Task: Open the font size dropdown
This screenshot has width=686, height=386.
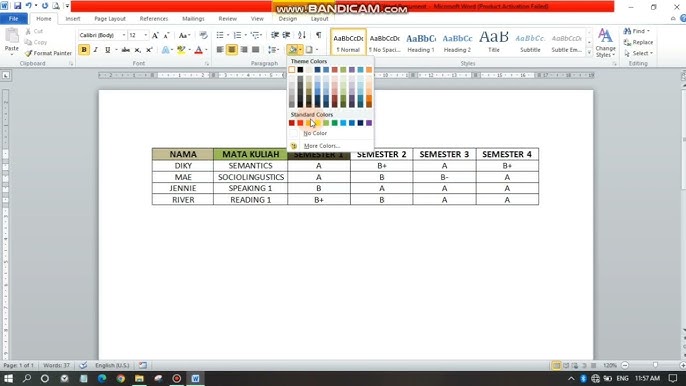Action: (x=146, y=35)
